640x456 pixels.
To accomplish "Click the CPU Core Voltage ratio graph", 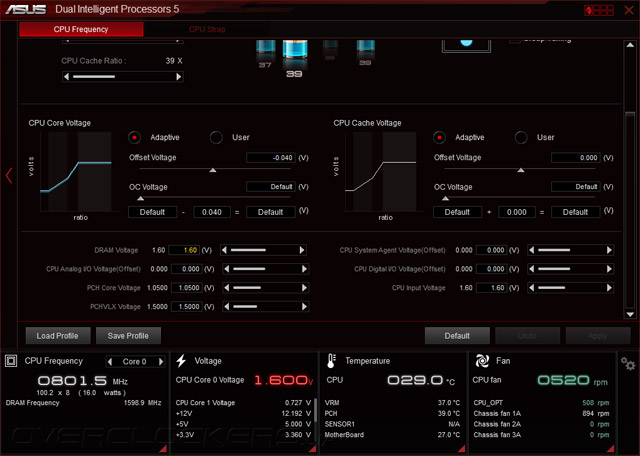I will (x=76, y=172).
